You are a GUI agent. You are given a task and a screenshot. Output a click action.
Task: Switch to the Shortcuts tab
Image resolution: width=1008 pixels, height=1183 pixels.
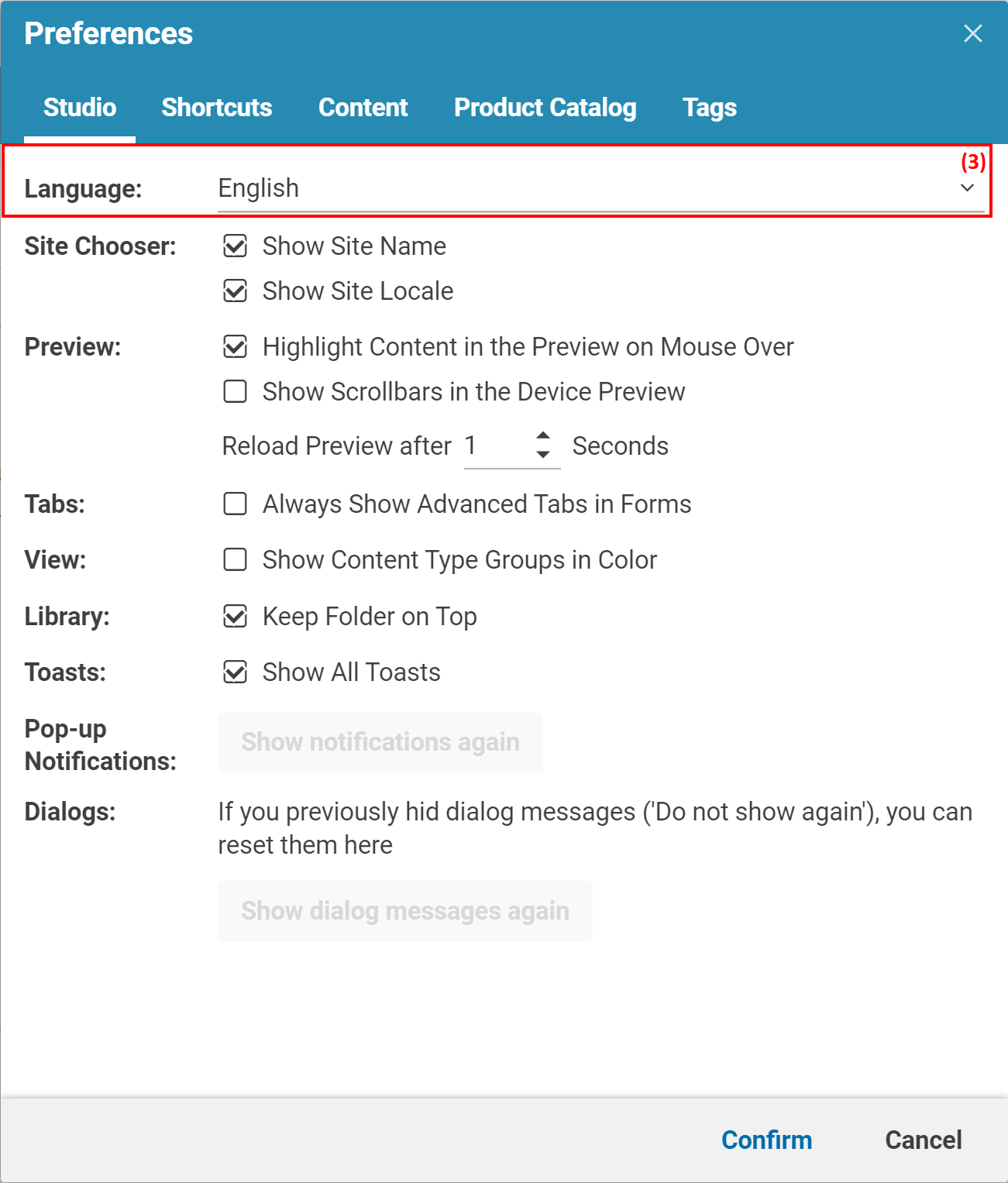pos(217,108)
